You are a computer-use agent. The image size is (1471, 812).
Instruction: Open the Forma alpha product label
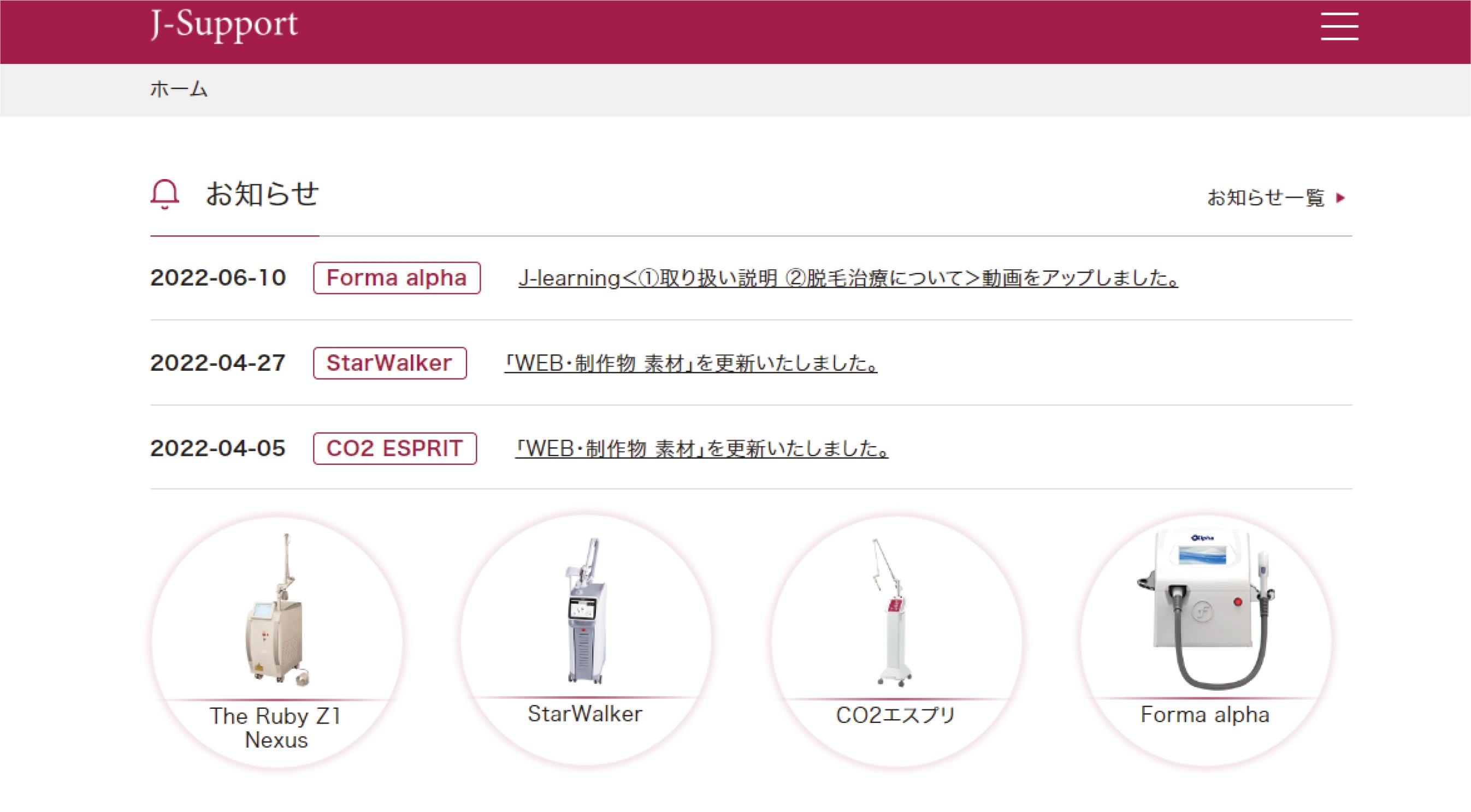point(1205,715)
